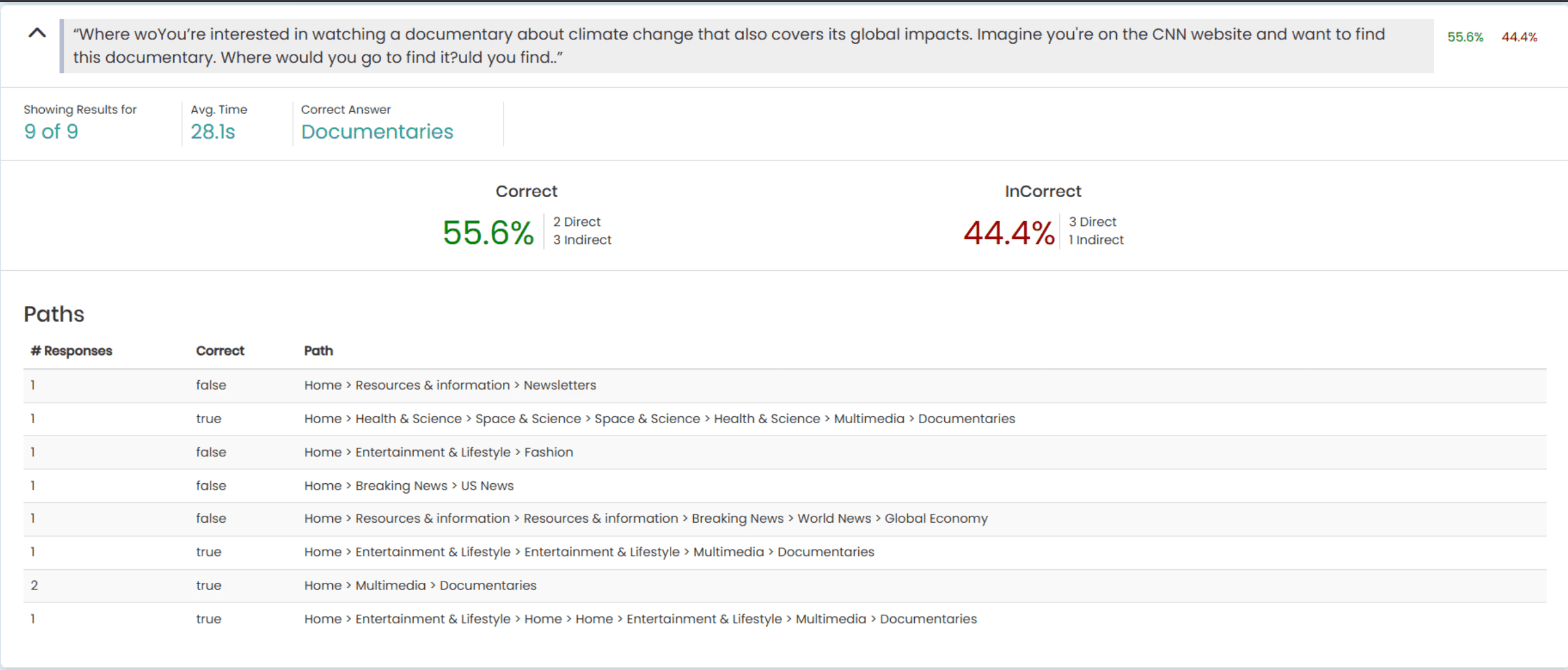
Task: Click the Documentaries correct answer value
Action: [x=377, y=131]
